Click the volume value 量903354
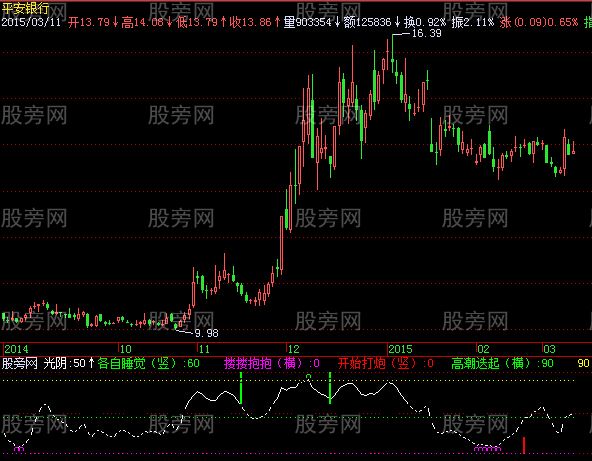The height and width of the screenshot is (461, 592). (x=308, y=22)
